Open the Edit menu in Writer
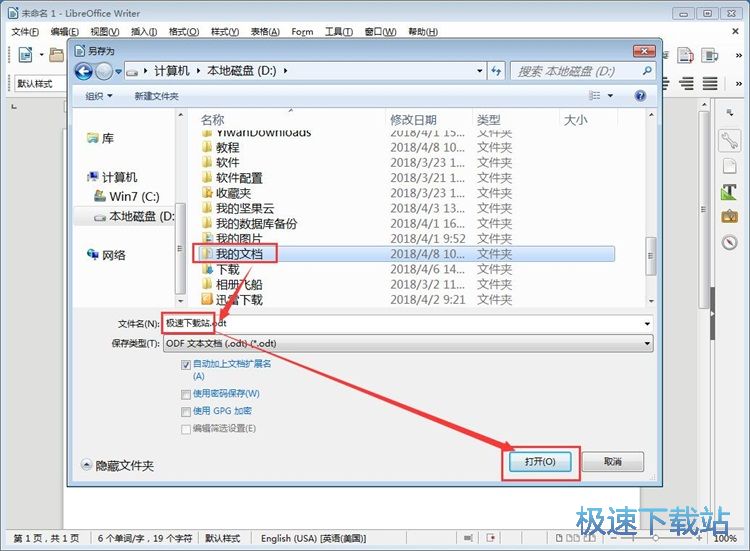The height and width of the screenshot is (551, 750). pyautogui.click(x=65, y=32)
